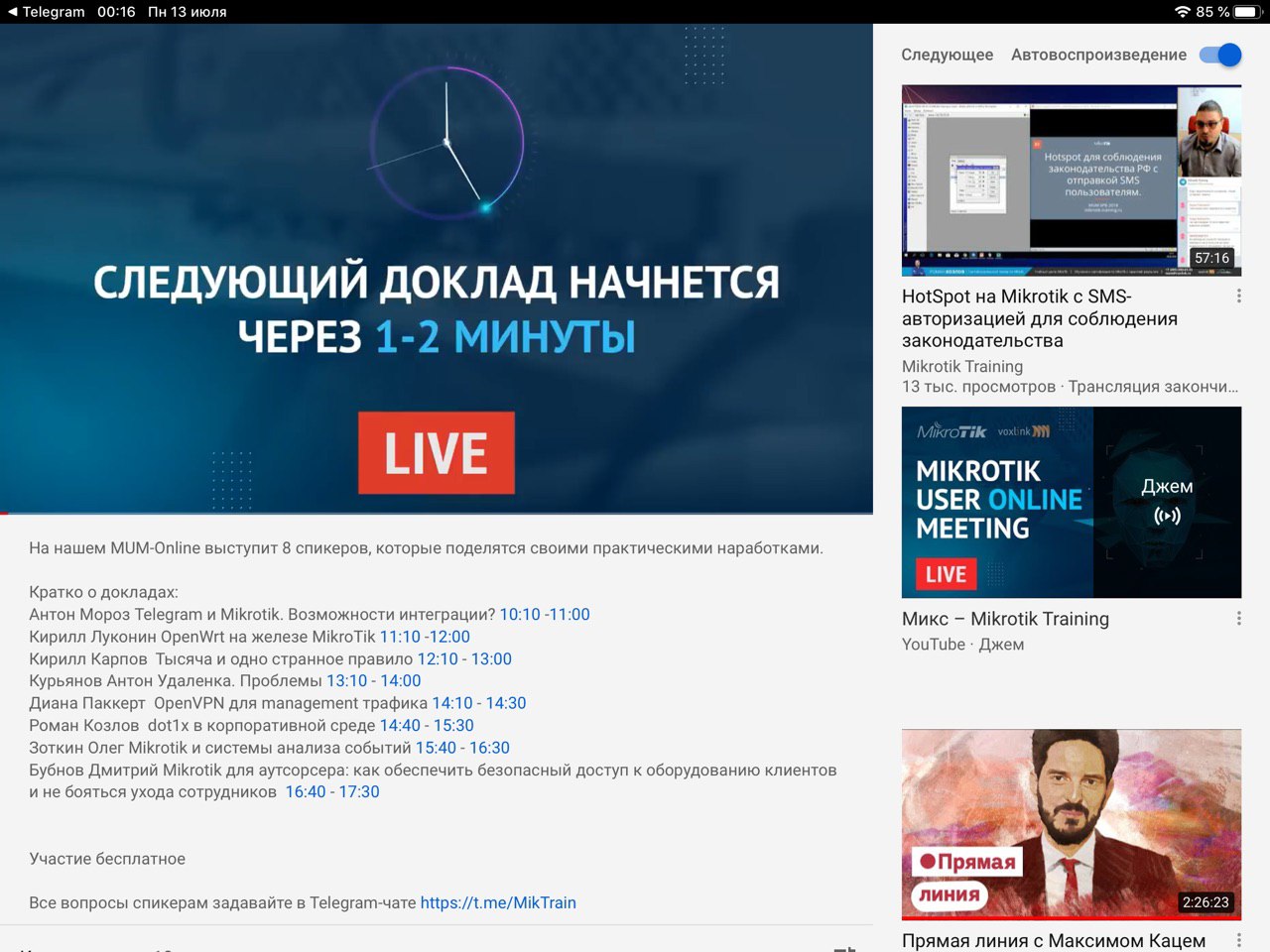Tap the Диана Паккерт OpenVPN line
Viewport: 1270px width, 952px height.
278,703
